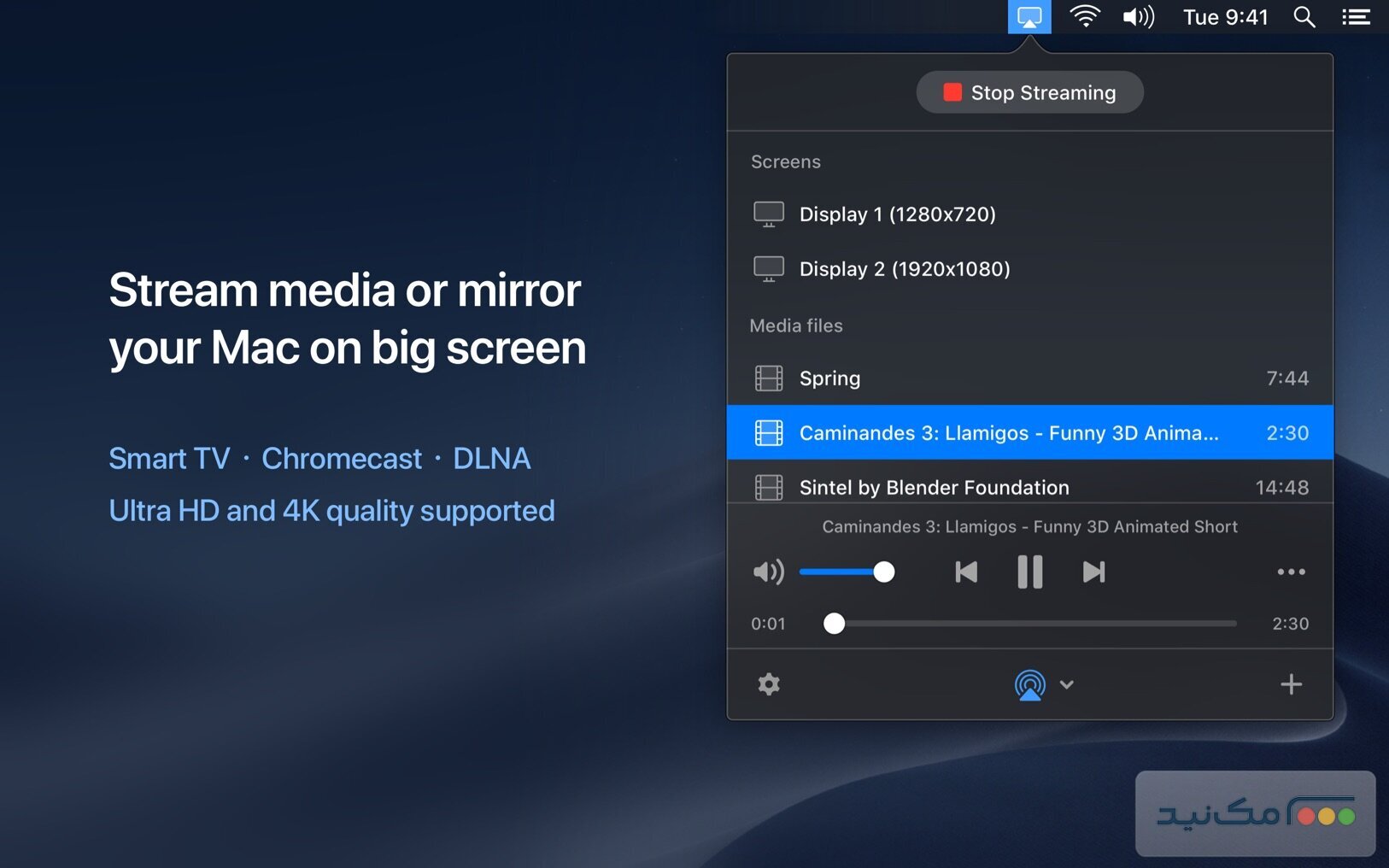Screen dimensions: 1389x868
Task: Select the Display 1 screen icon
Action: [768, 214]
